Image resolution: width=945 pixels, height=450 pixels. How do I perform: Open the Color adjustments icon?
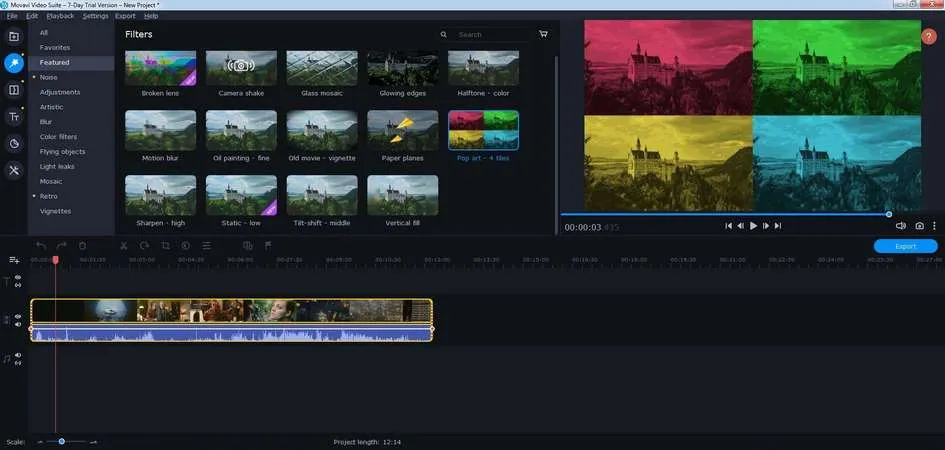(186, 245)
